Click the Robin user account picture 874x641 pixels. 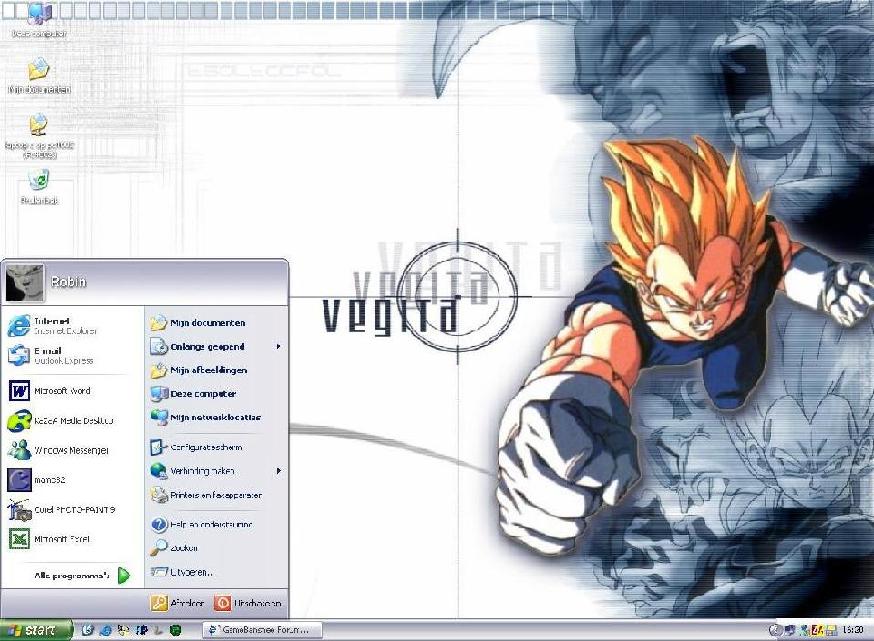click(24, 283)
